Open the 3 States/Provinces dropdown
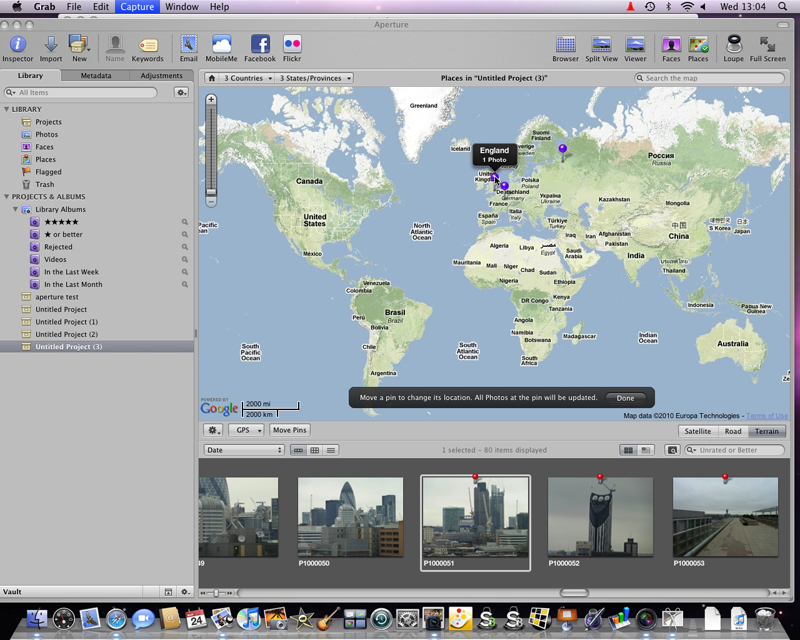Image resolution: width=800 pixels, height=640 pixels. pyautogui.click(x=314, y=78)
